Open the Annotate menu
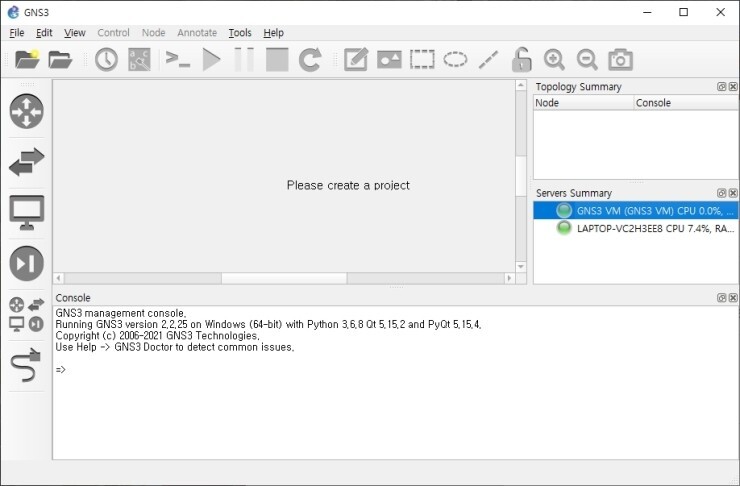The image size is (740, 486). click(197, 33)
